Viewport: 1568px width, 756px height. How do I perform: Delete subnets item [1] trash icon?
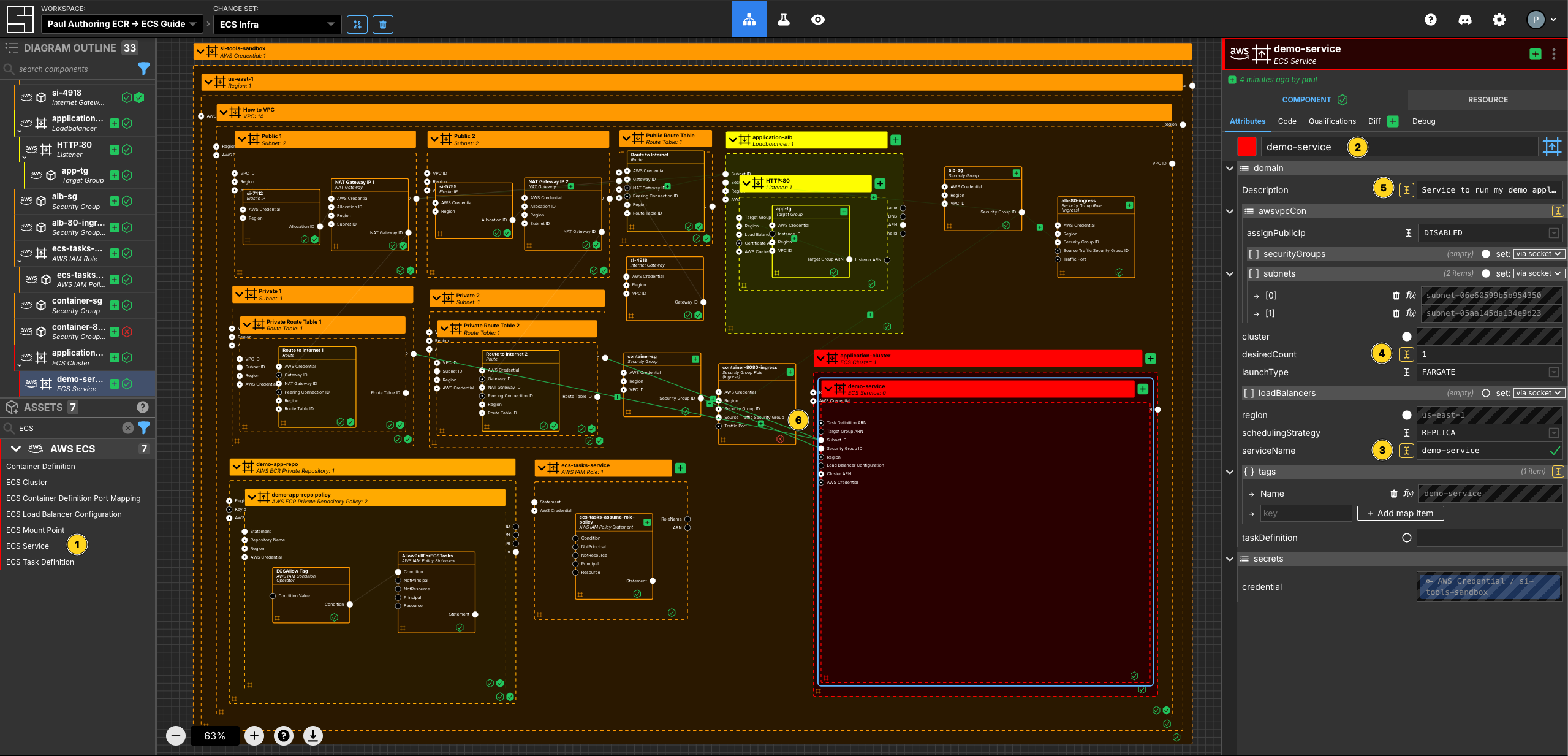1396,313
